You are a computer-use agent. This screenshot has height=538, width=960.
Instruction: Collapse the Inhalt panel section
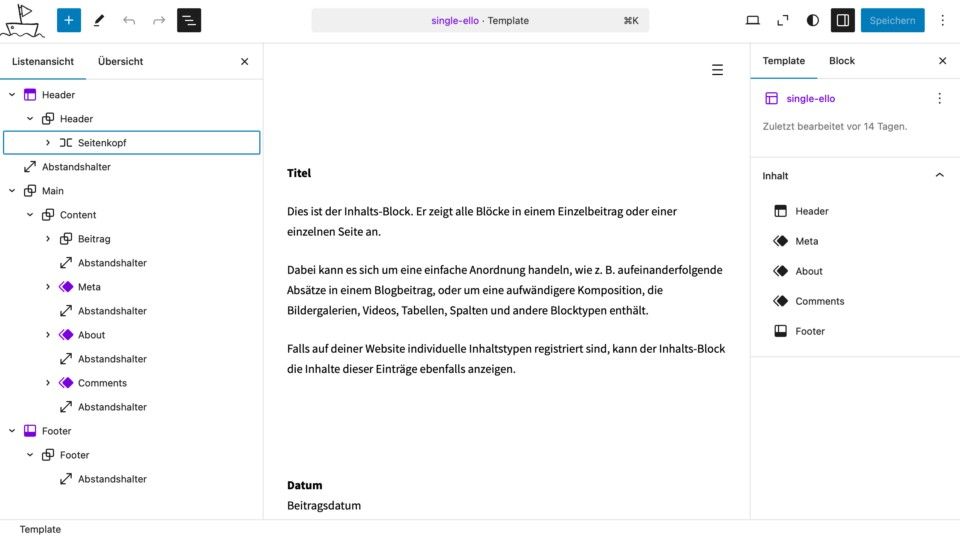(939, 176)
